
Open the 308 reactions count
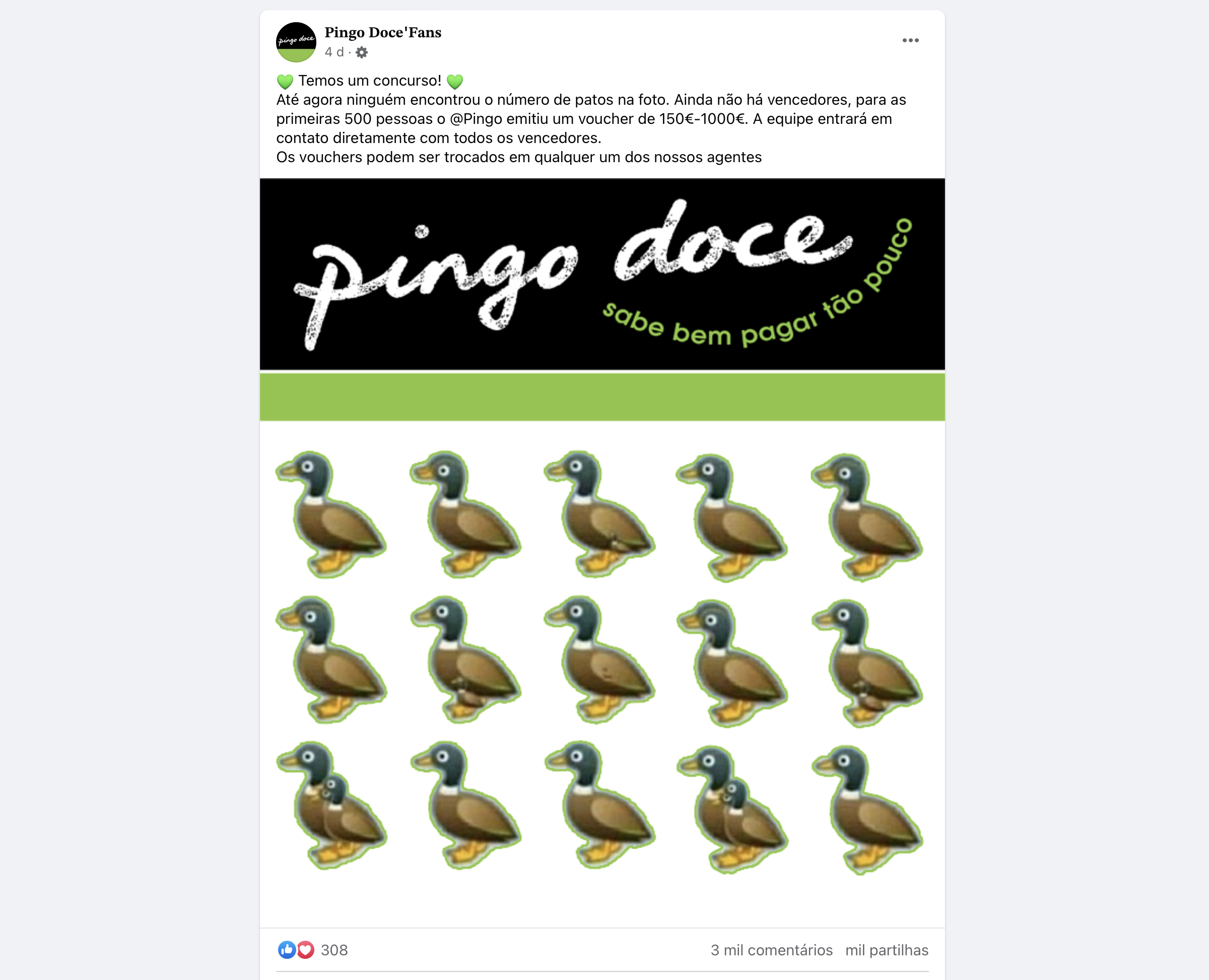tap(334, 950)
